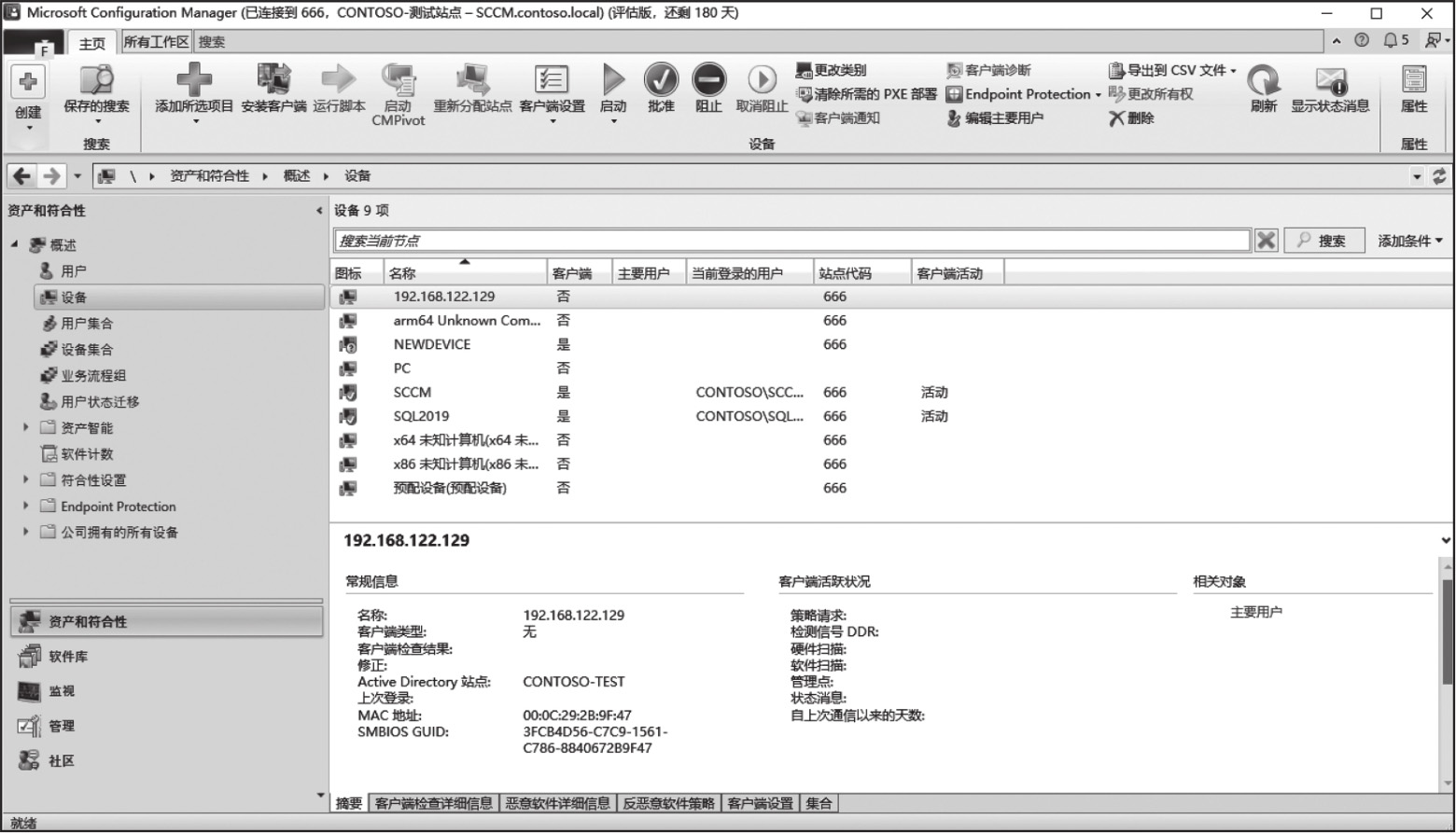1456x833 pixels.
Task: Sort by 名称 column header
Action: tap(465, 273)
